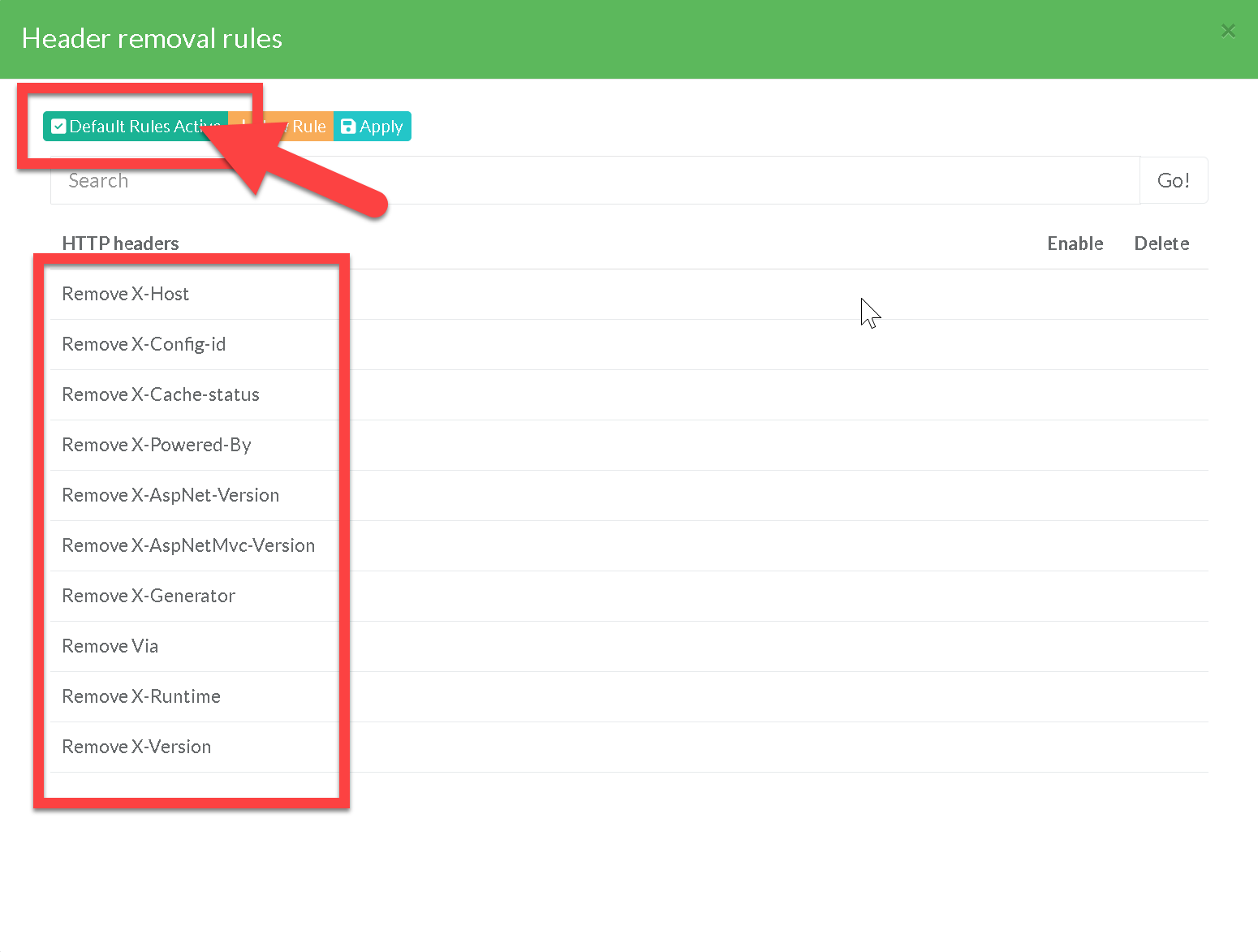1258x952 pixels.
Task: Select the Remove Via rule
Action: [x=110, y=646]
